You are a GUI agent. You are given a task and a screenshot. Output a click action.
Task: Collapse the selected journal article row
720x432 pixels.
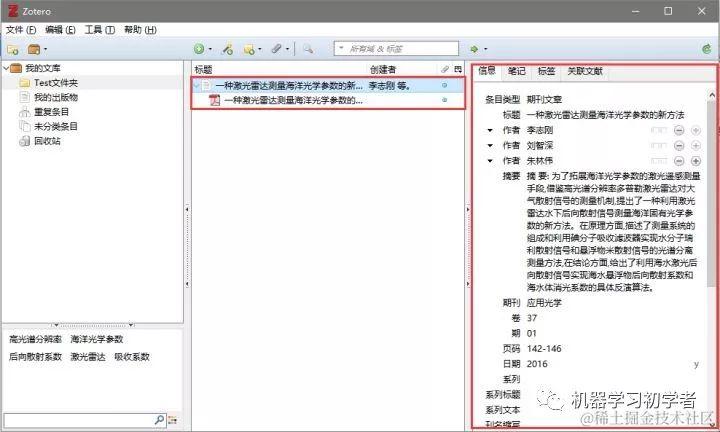tap(197, 85)
